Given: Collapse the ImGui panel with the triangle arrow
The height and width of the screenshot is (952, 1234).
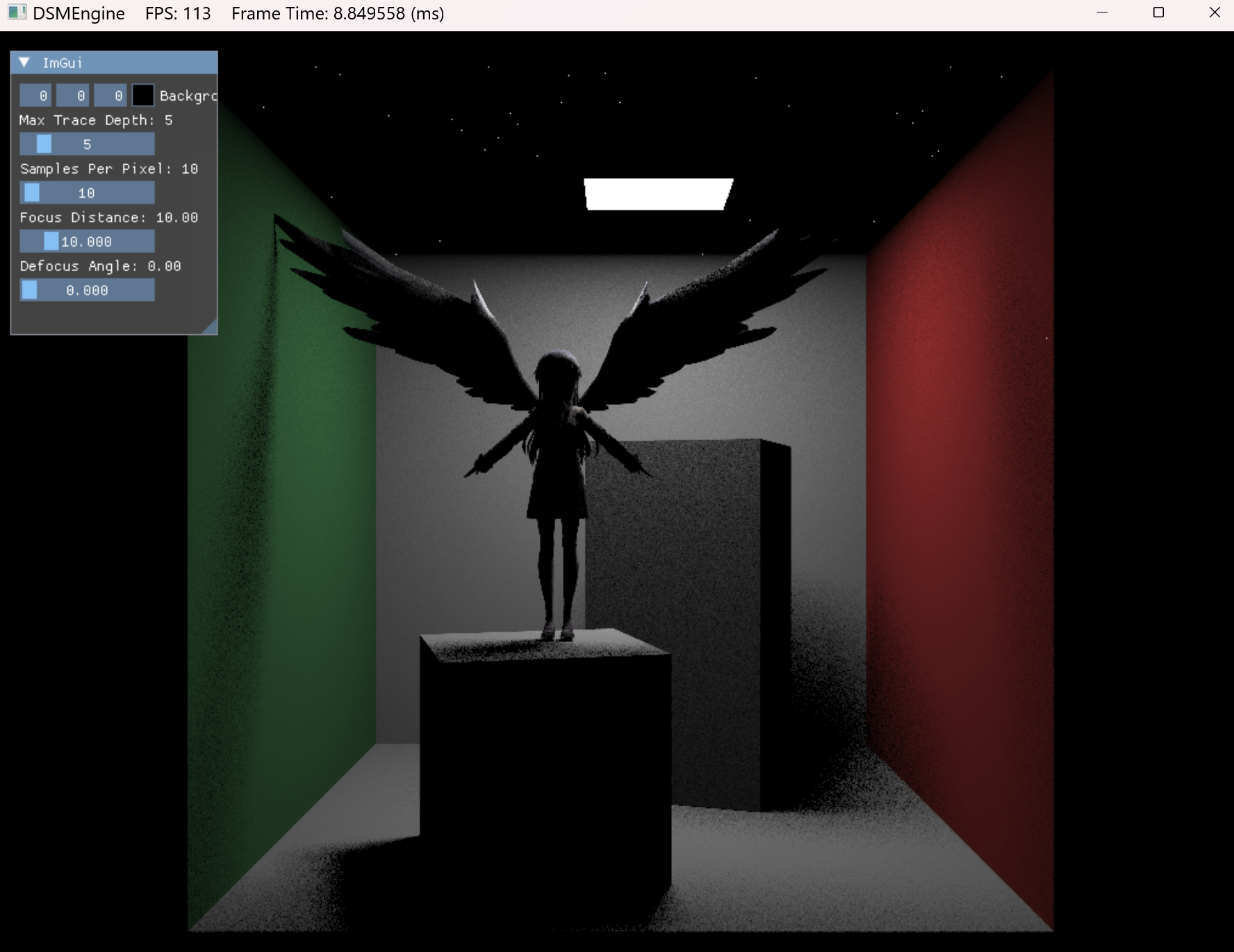Looking at the screenshot, I should click(x=25, y=63).
